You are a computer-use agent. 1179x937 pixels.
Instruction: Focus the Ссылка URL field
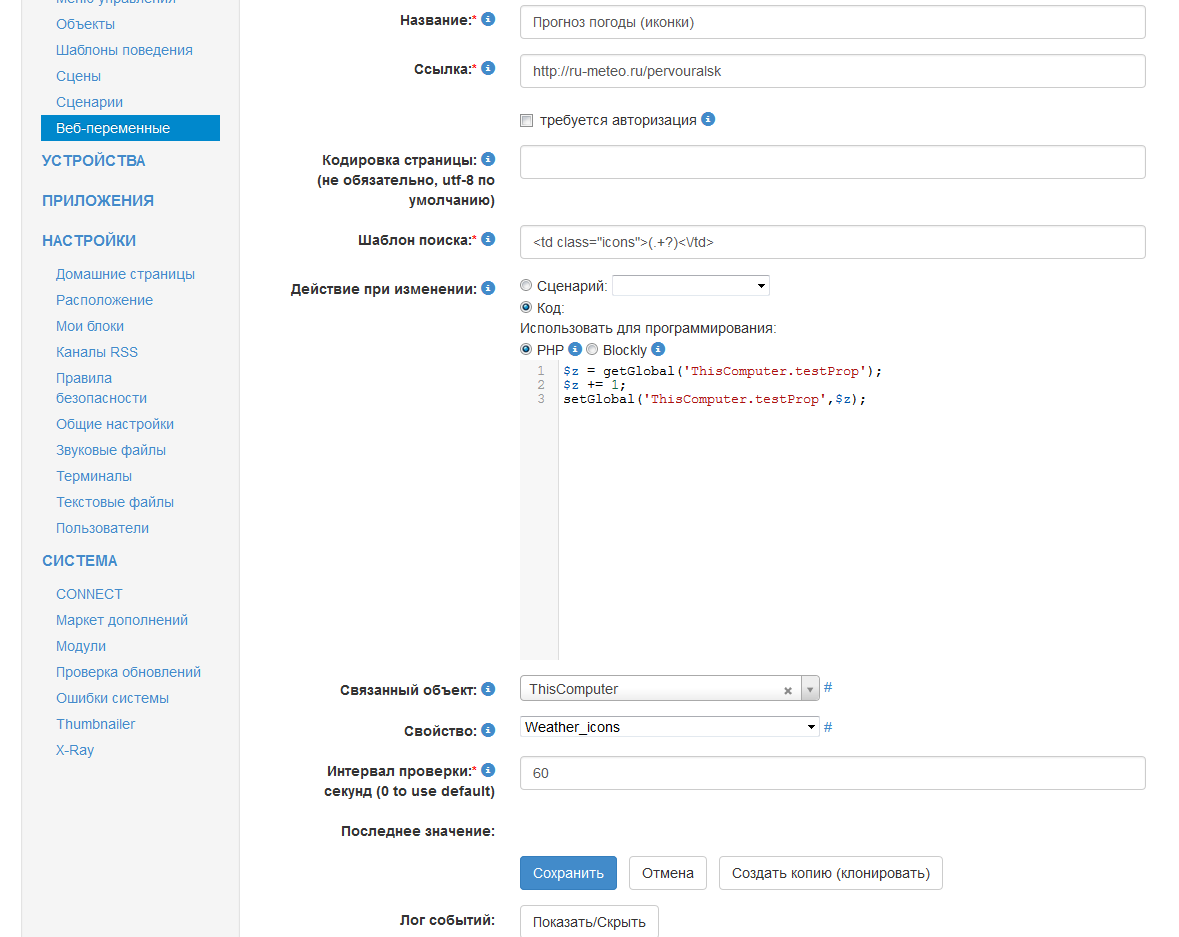point(832,71)
